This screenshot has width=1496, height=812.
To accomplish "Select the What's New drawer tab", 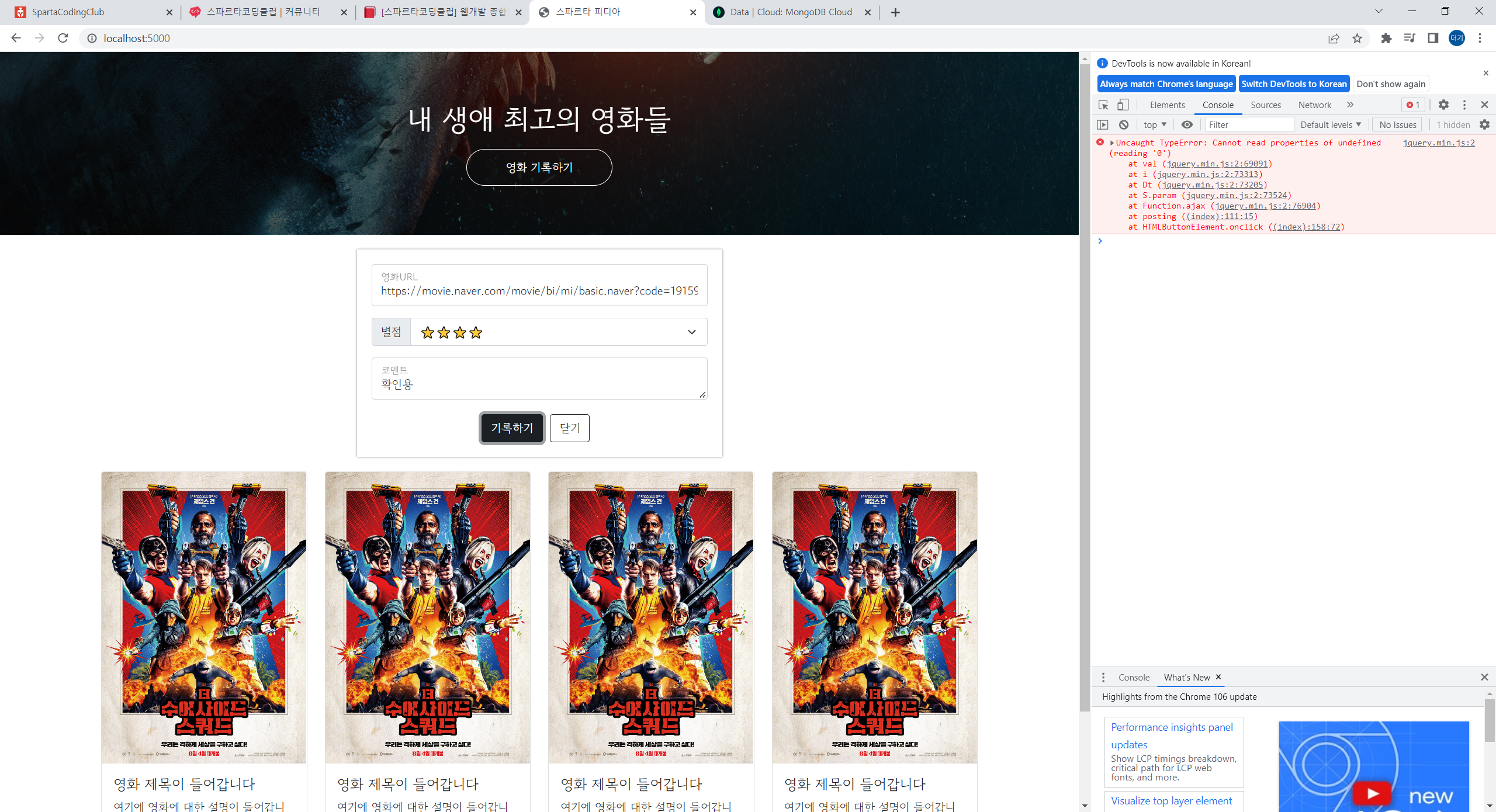I will [1186, 677].
